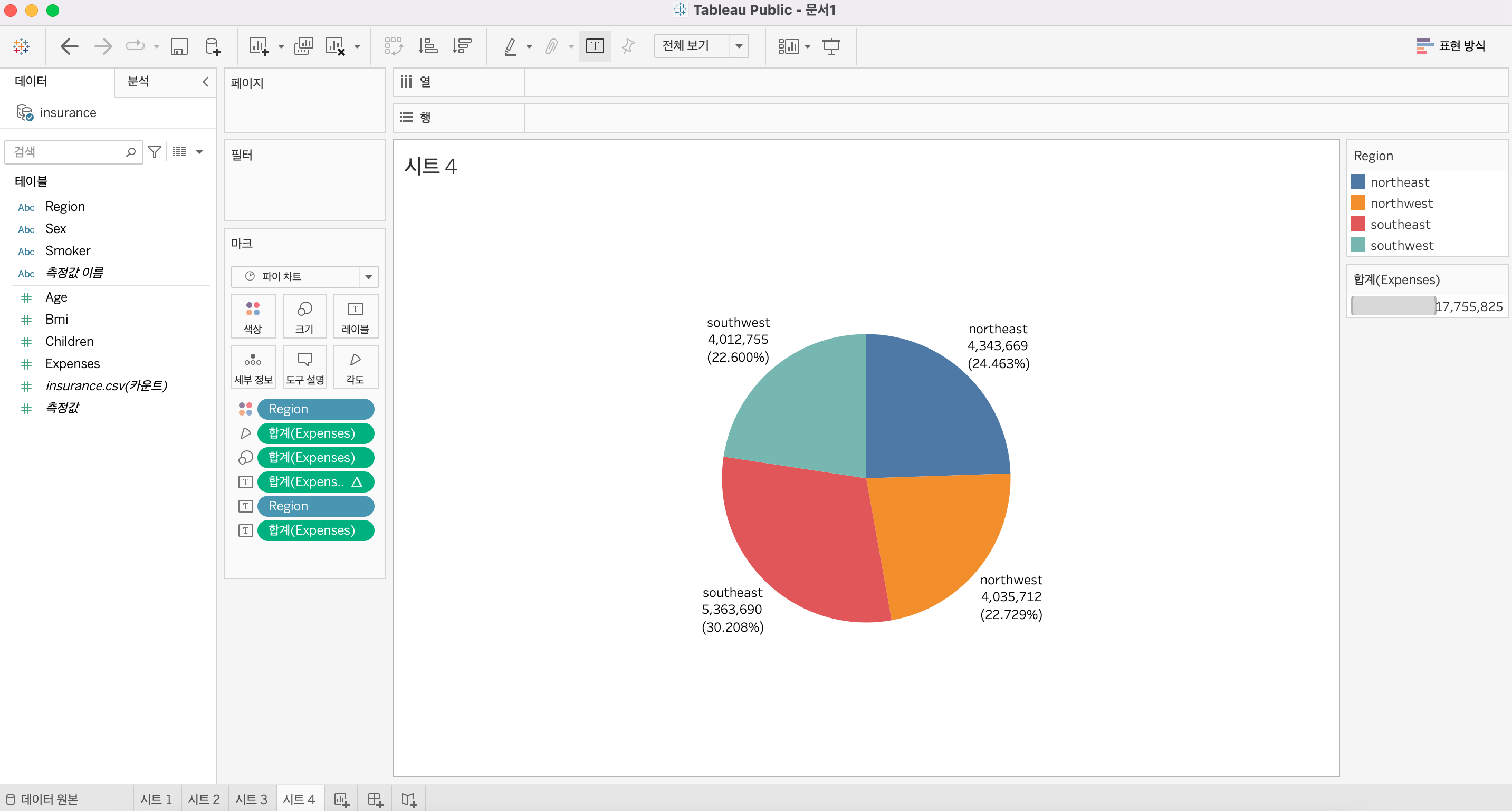Click the 도구 설명 (Tooltip) marks button
Viewport: 1512px width, 811px height.
click(304, 367)
